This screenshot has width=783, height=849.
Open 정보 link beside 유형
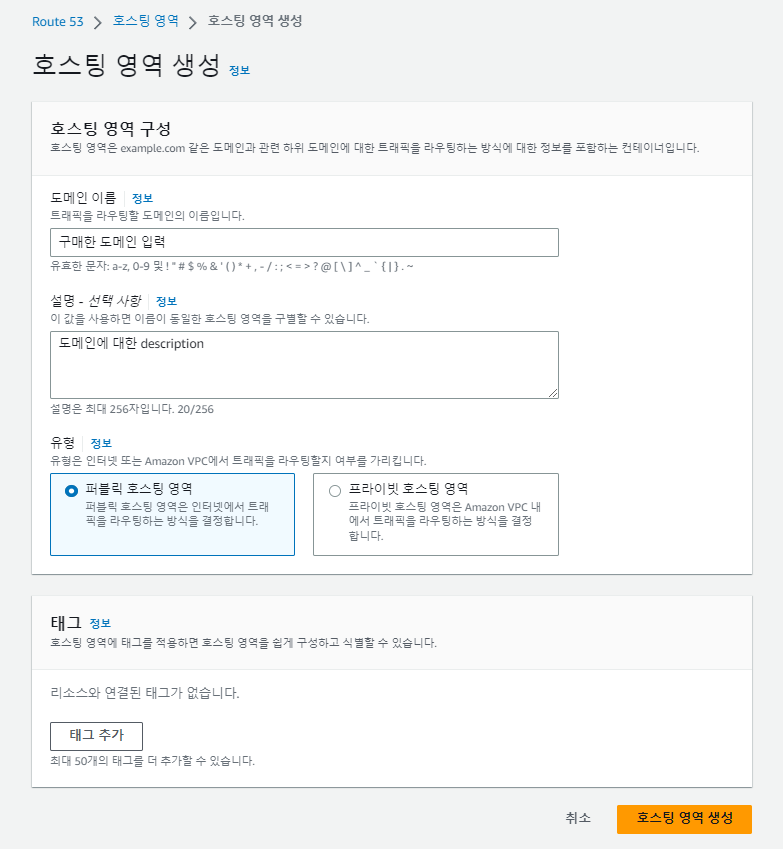101,443
